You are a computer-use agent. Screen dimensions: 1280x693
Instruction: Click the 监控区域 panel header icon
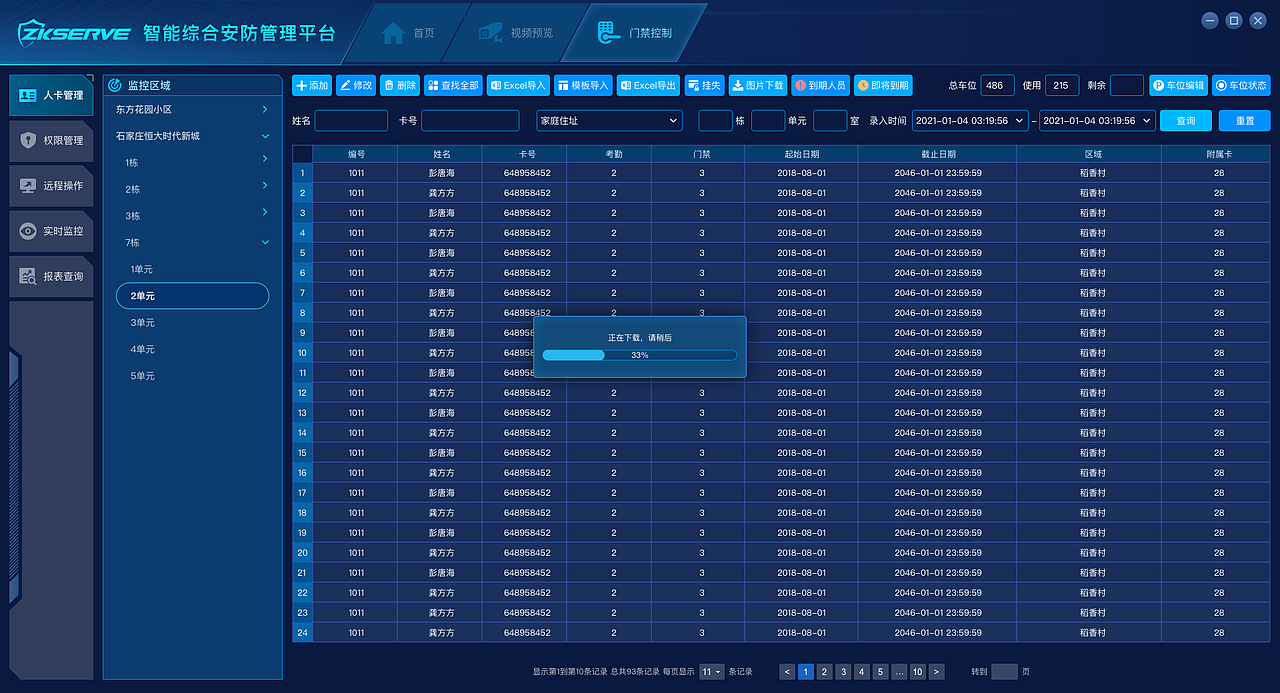point(114,86)
